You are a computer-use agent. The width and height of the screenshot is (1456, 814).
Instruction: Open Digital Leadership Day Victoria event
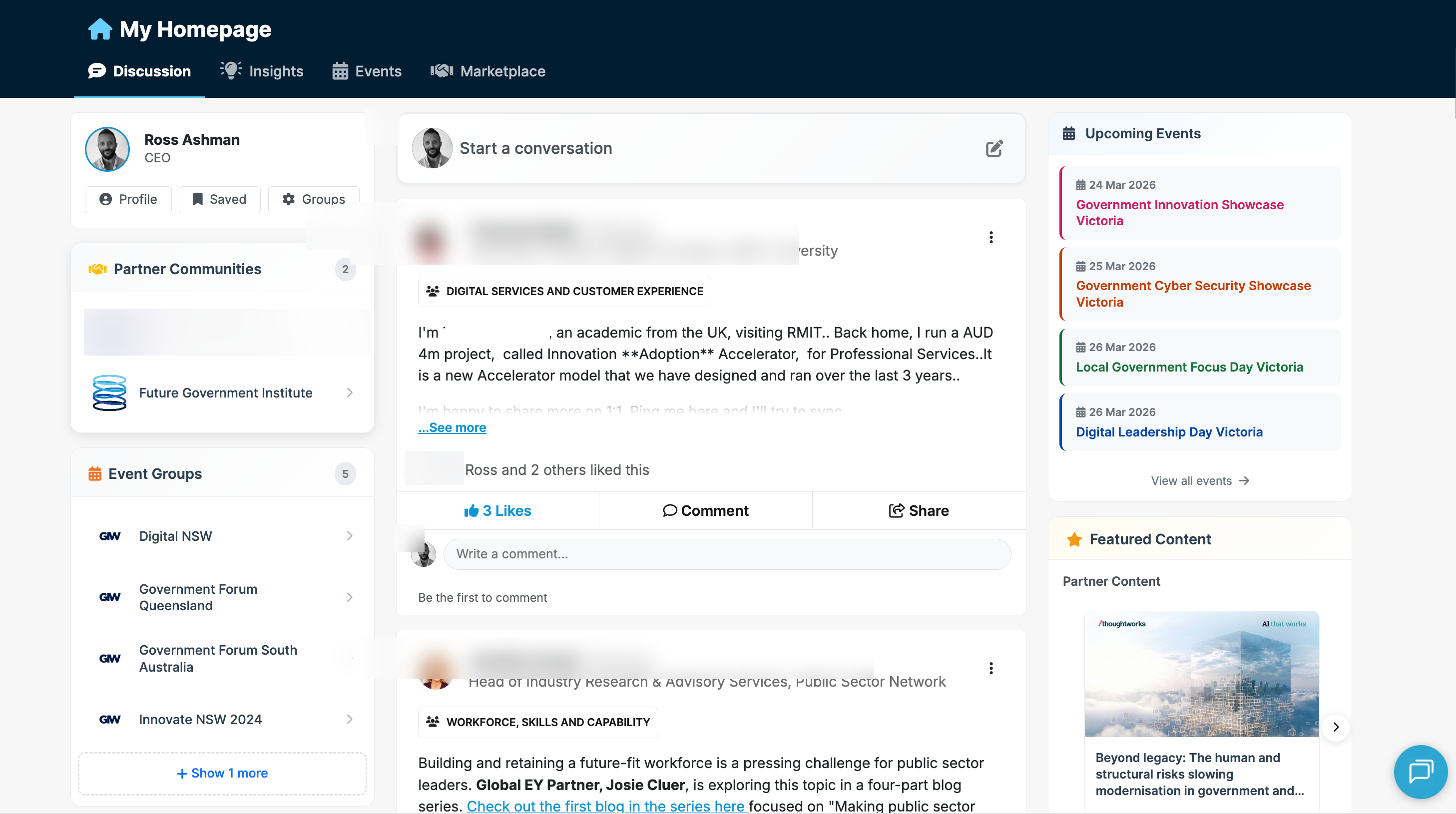pos(1200,422)
